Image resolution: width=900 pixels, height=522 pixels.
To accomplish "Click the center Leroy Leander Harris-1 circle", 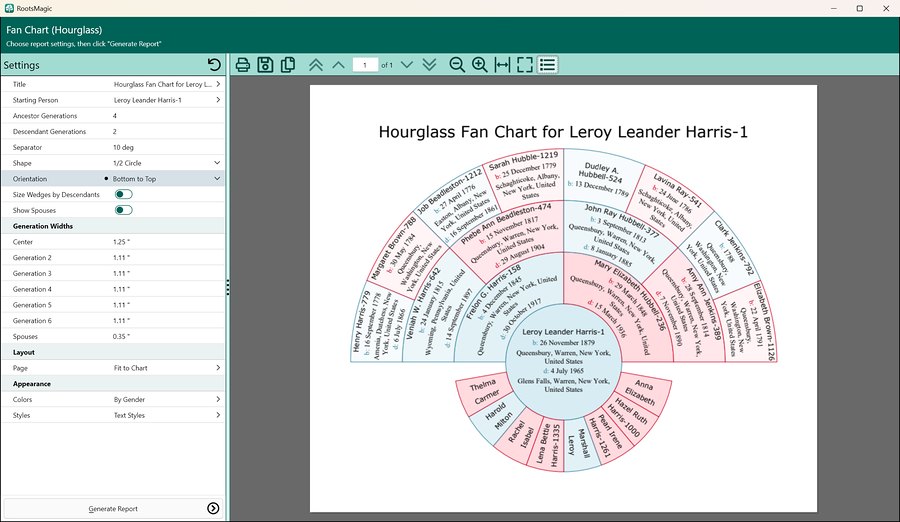I will pyautogui.click(x=563, y=361).
